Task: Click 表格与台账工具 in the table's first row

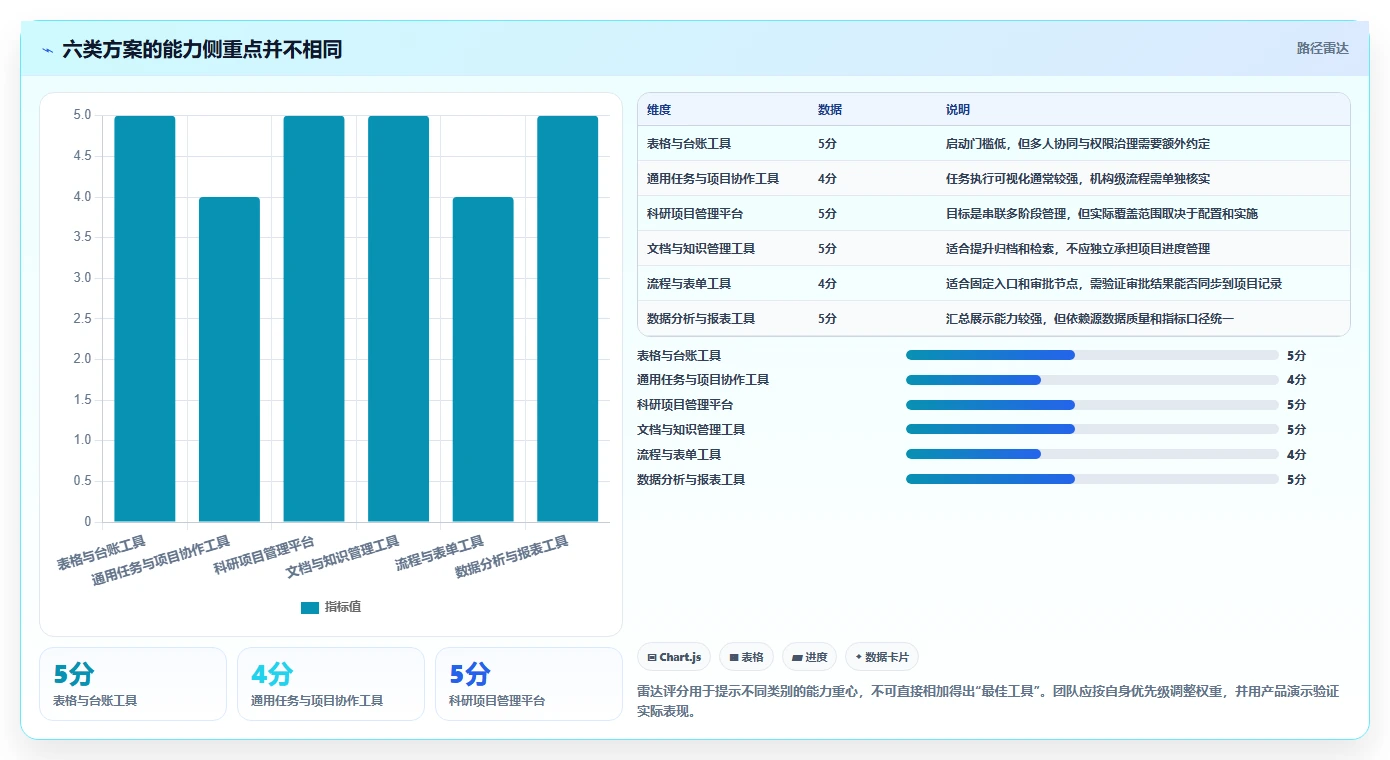Action: click(x=689, y=144)
